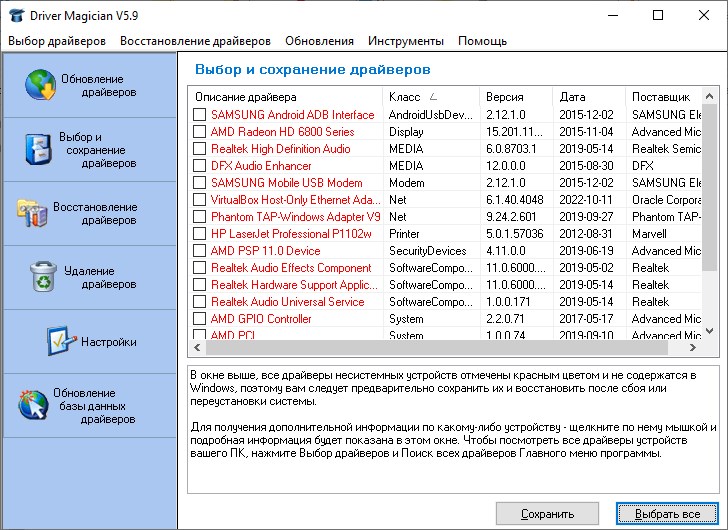Click the AndroidUsbDev... class cell
The width and height of the screenshot is (728, 530).
point(430,115)
